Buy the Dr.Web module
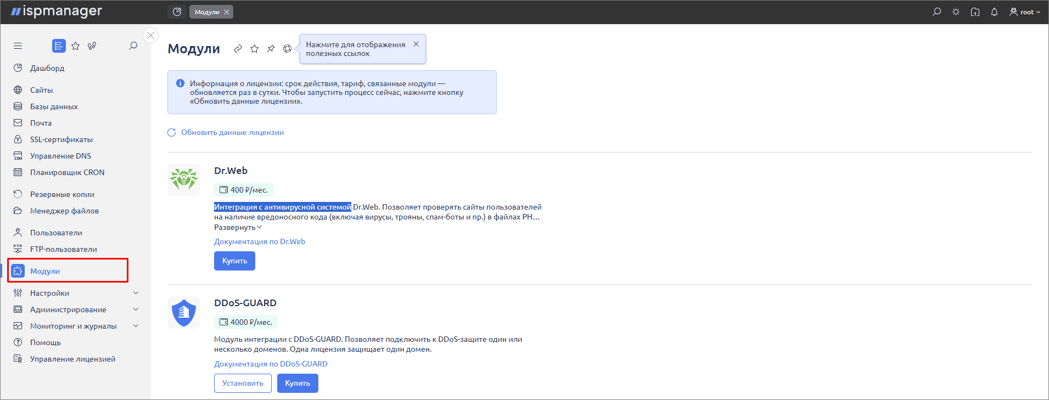The height and width of the screenshot is (400, 1049). point(235,261)
